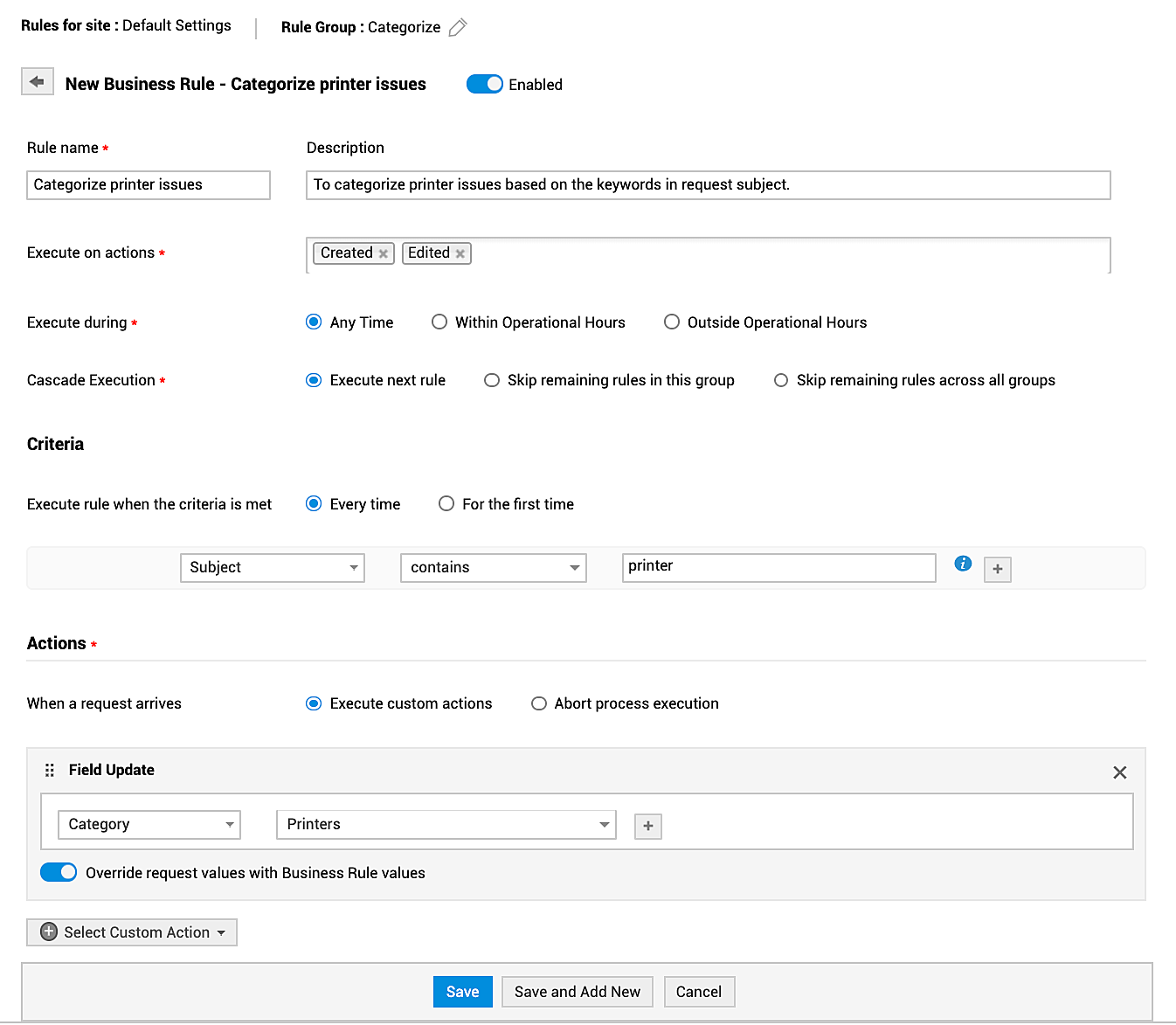Click the Save button

(462, 992)
